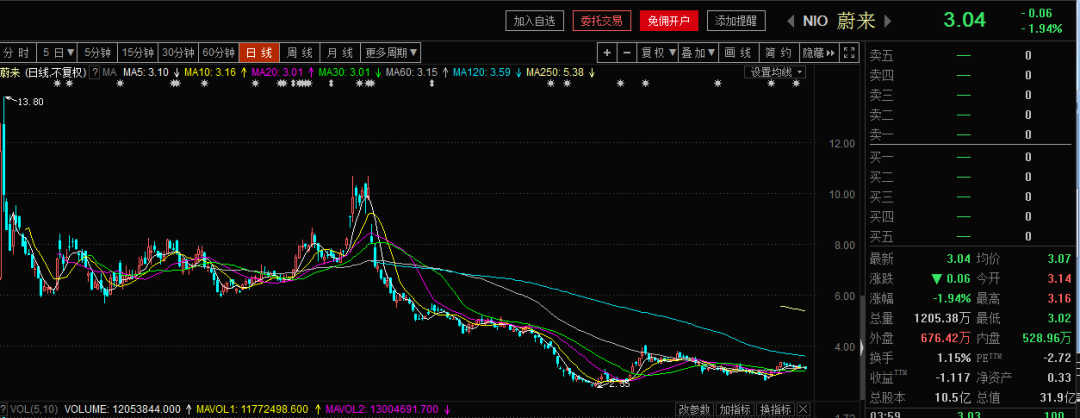This screenshot has width=1080, height=418.
Task: Switch to 15分钟 chart tab
Action: [137, 53]
